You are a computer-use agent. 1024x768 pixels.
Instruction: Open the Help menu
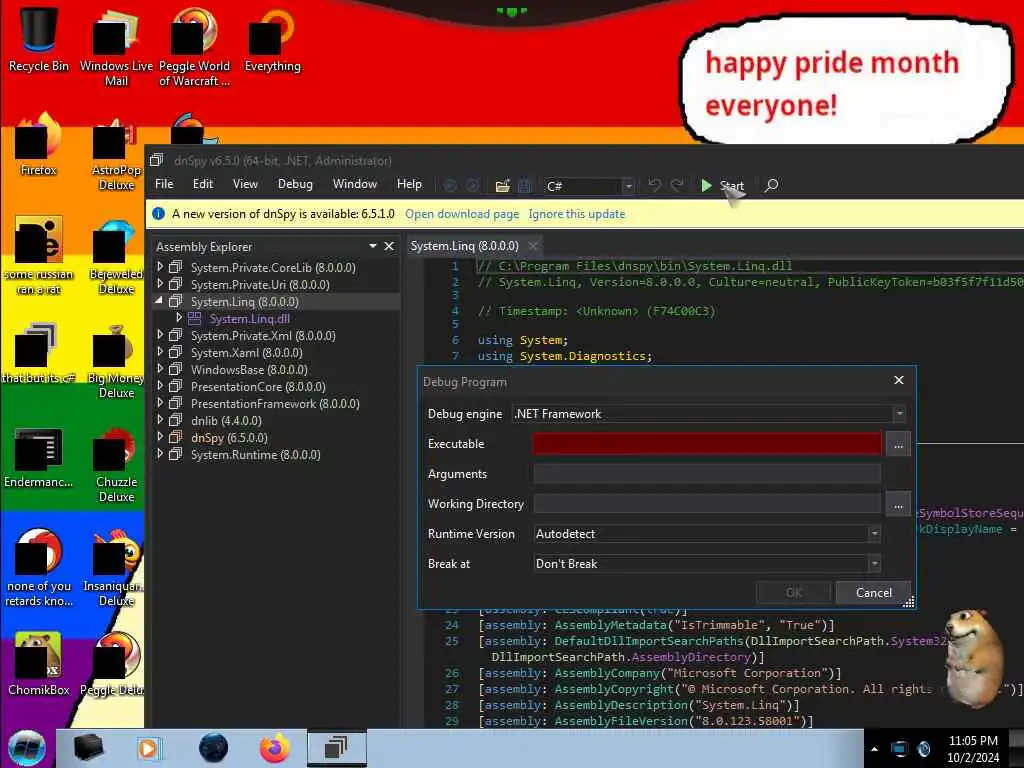[409, 184]
